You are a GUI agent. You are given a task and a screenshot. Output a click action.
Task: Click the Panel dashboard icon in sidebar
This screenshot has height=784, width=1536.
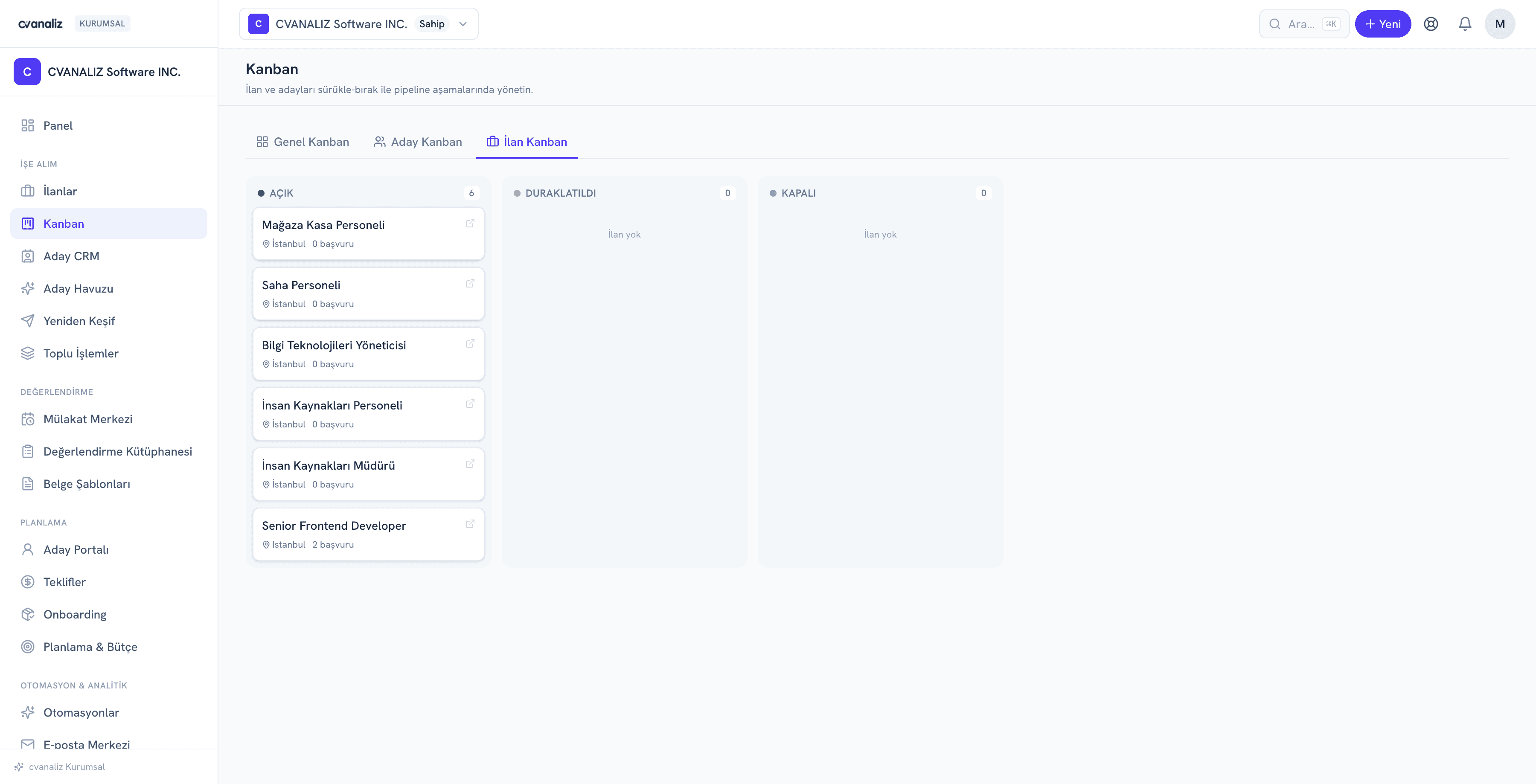click(x=27, y=126)
